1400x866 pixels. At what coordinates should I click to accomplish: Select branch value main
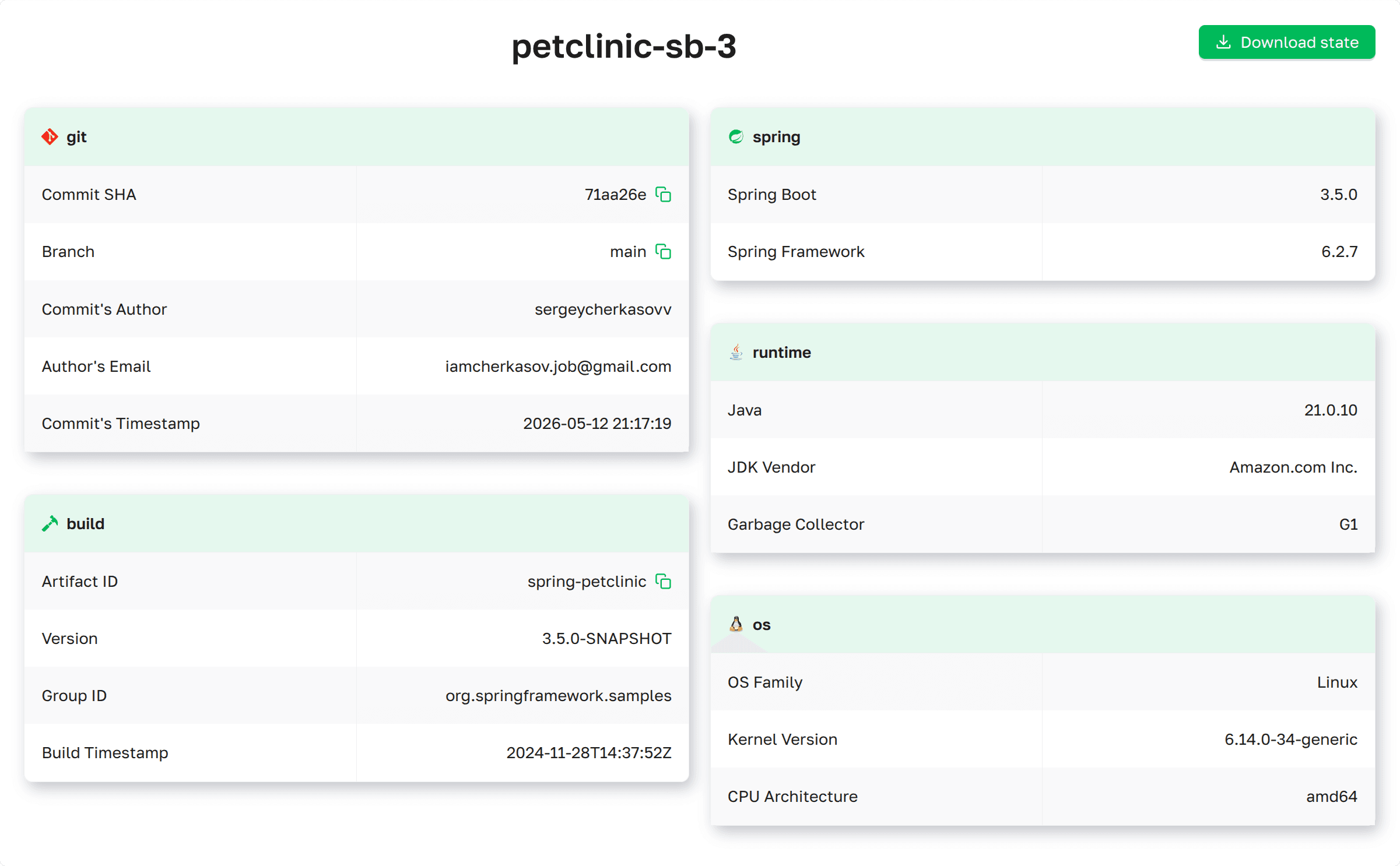tap(628, 252)
